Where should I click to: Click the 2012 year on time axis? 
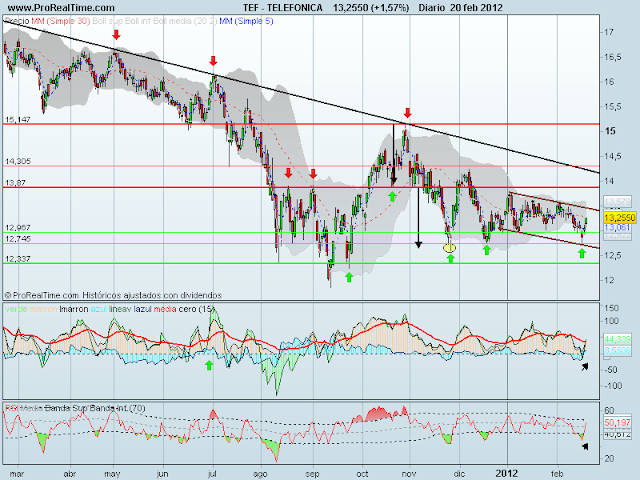507,473
